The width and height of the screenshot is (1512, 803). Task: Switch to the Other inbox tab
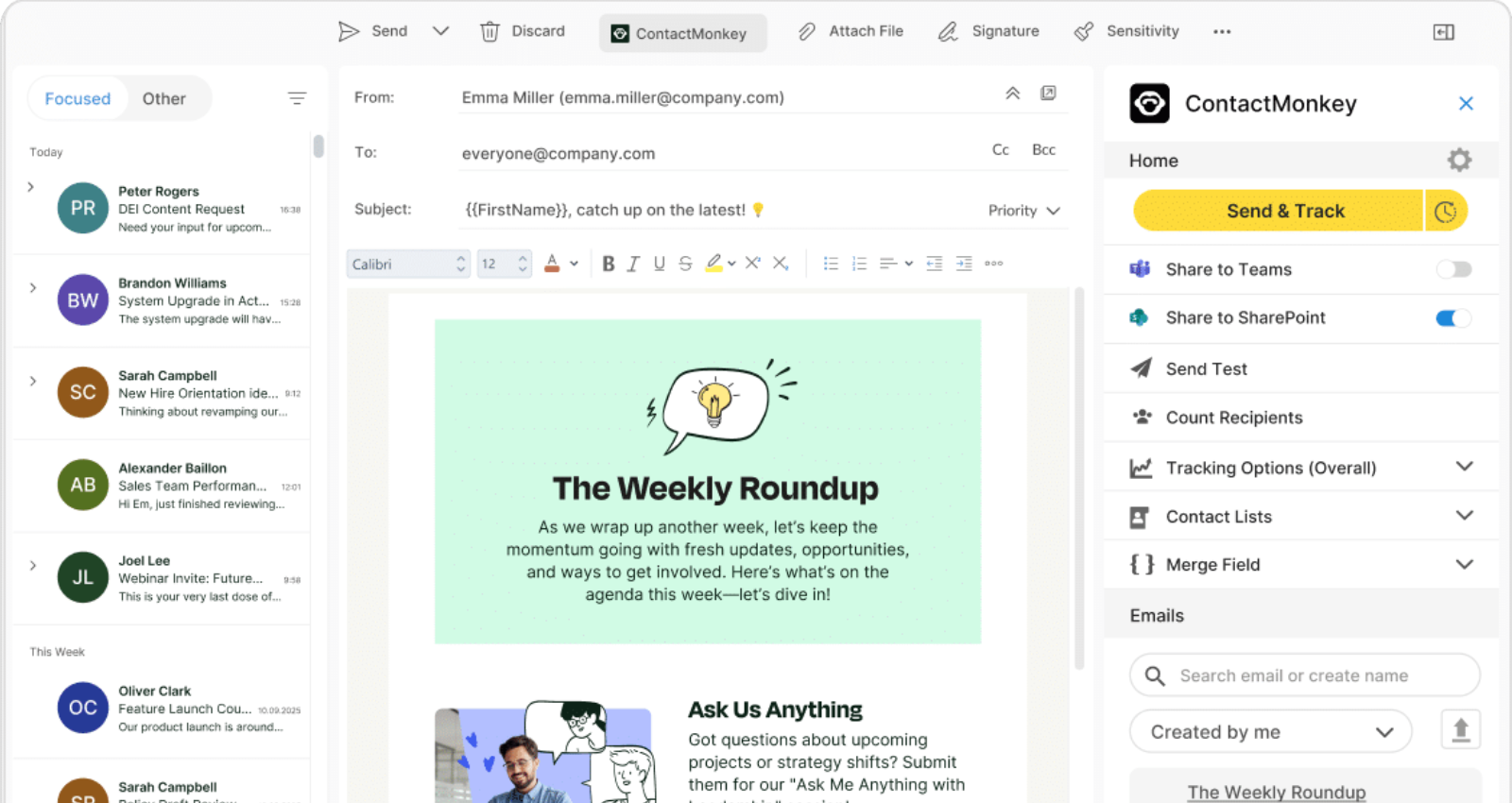[163, 98]
